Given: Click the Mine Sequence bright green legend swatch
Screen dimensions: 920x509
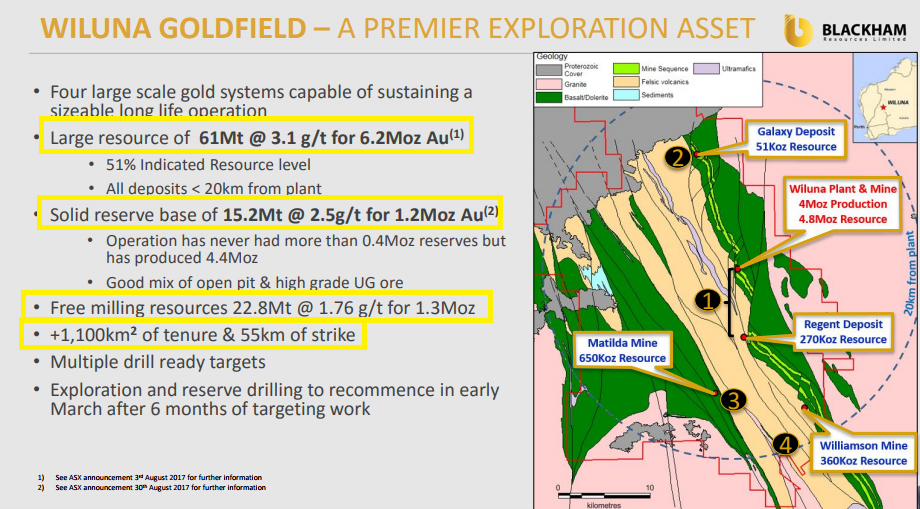Looking at the screenshot, I should [x=625, y=69].
